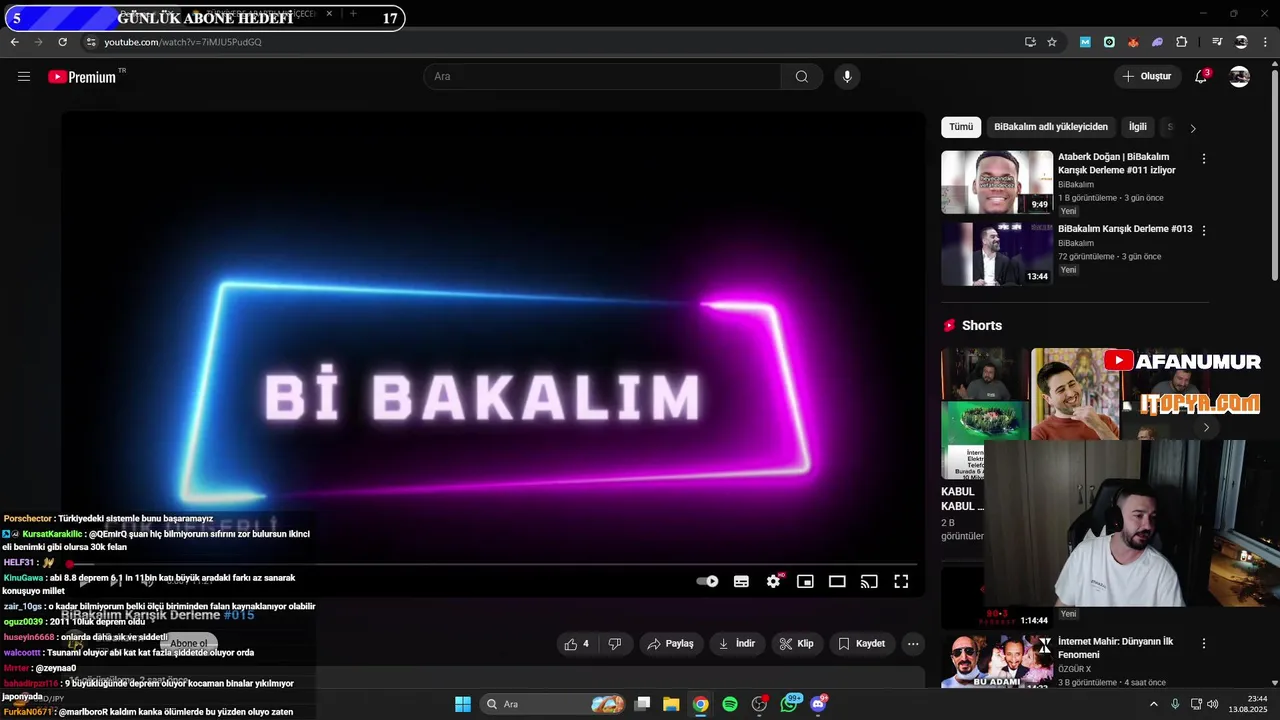Image resolution: width=1280 pixels, height=720 pixels.
Task: Show hidden system tray icons
Action: coord(1153,704)
